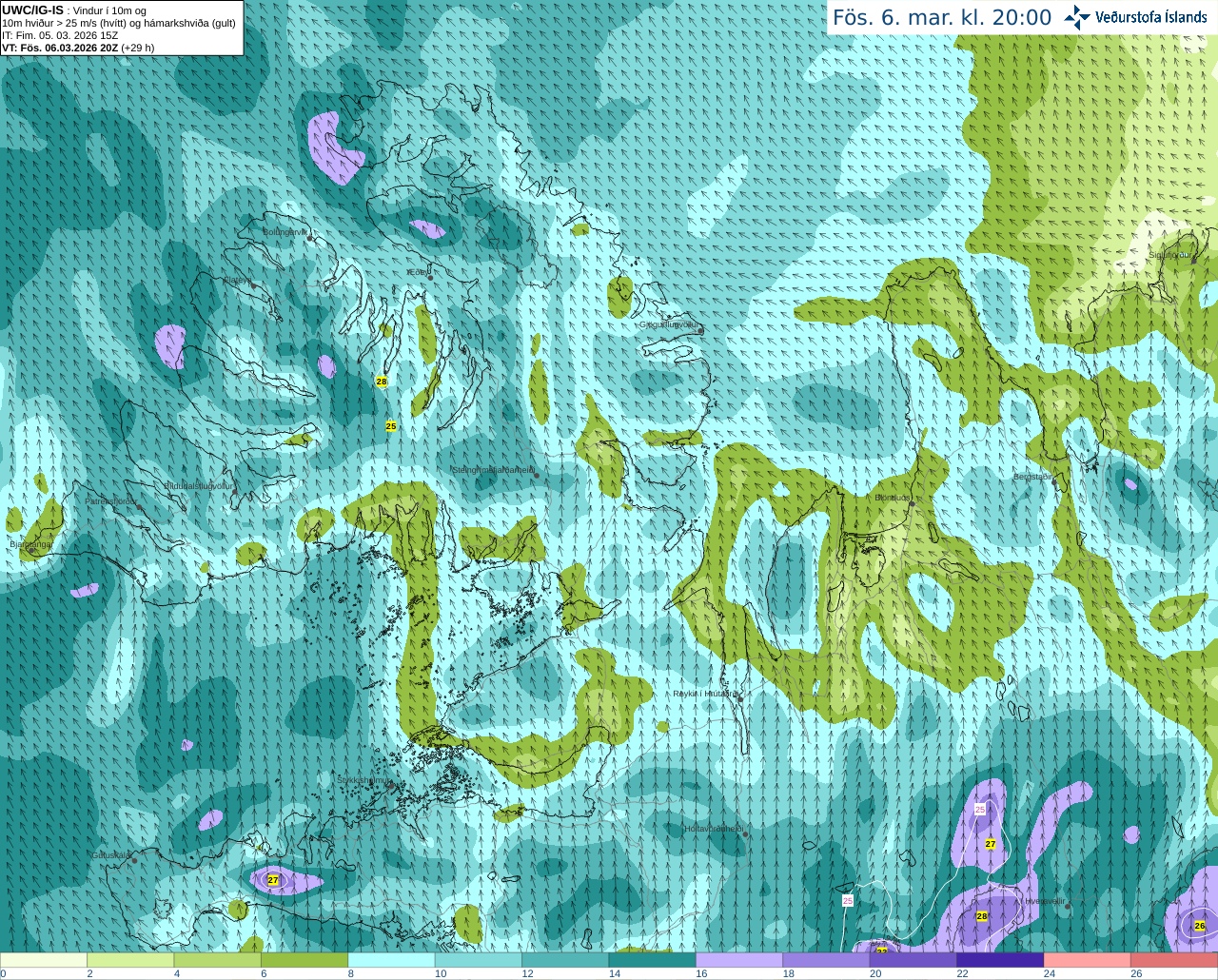Pick the olive green 6–8 m/s legend swatch
This screenshot has width=1218, height=980.
tap(304, 960)
